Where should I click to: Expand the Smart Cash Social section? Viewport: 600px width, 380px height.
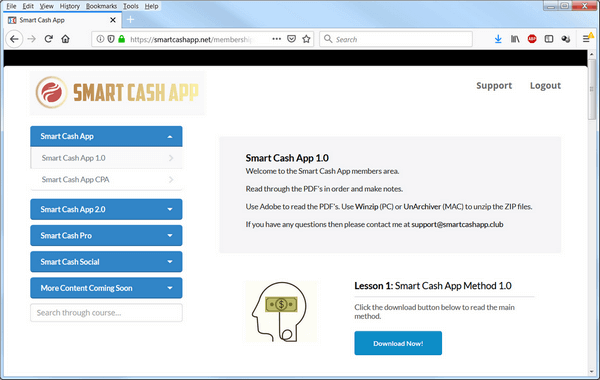[x=106, y=262]
